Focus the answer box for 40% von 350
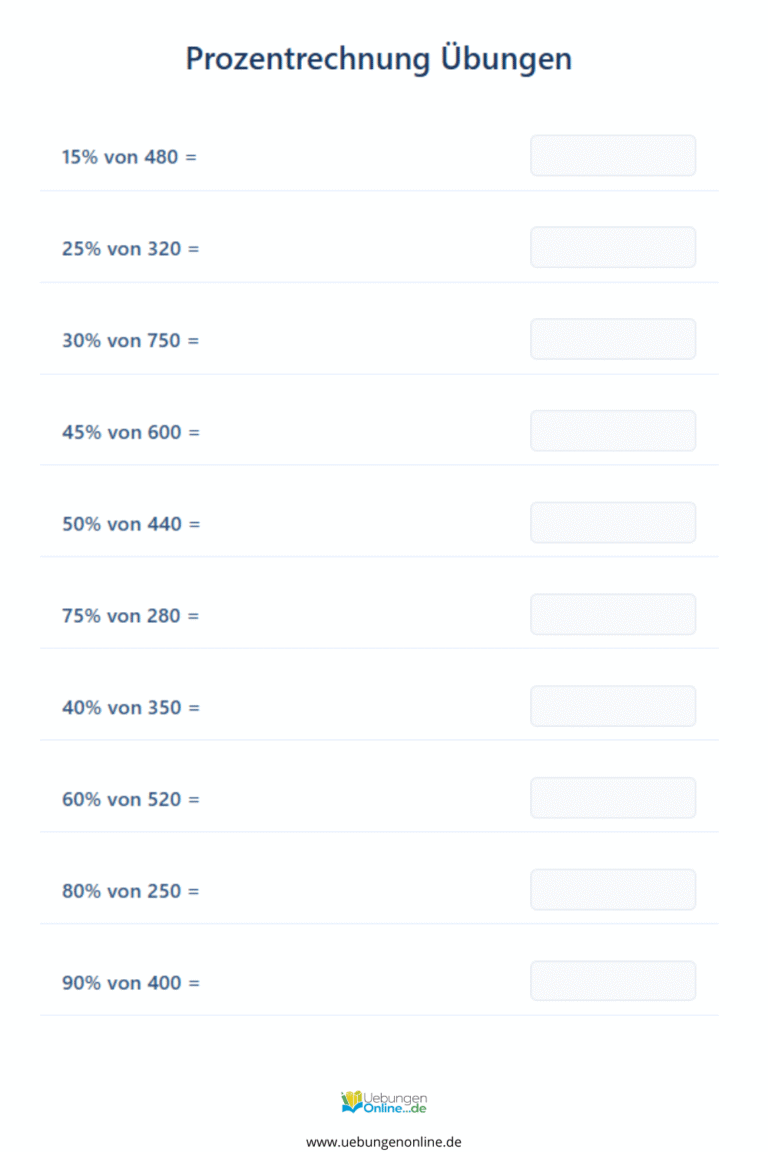 click(x=613, y=706)
